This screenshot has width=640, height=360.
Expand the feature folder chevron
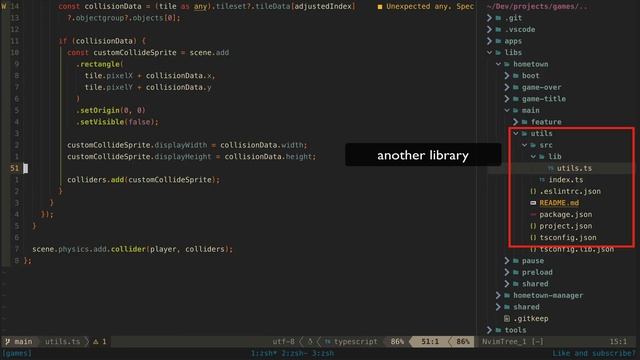tap(516, 122)
